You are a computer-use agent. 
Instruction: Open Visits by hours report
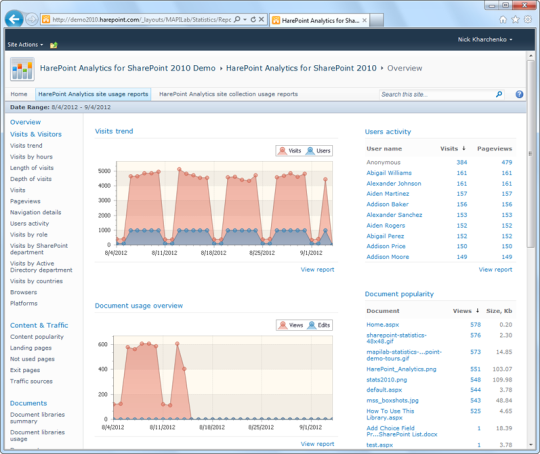tap(31, 157)
